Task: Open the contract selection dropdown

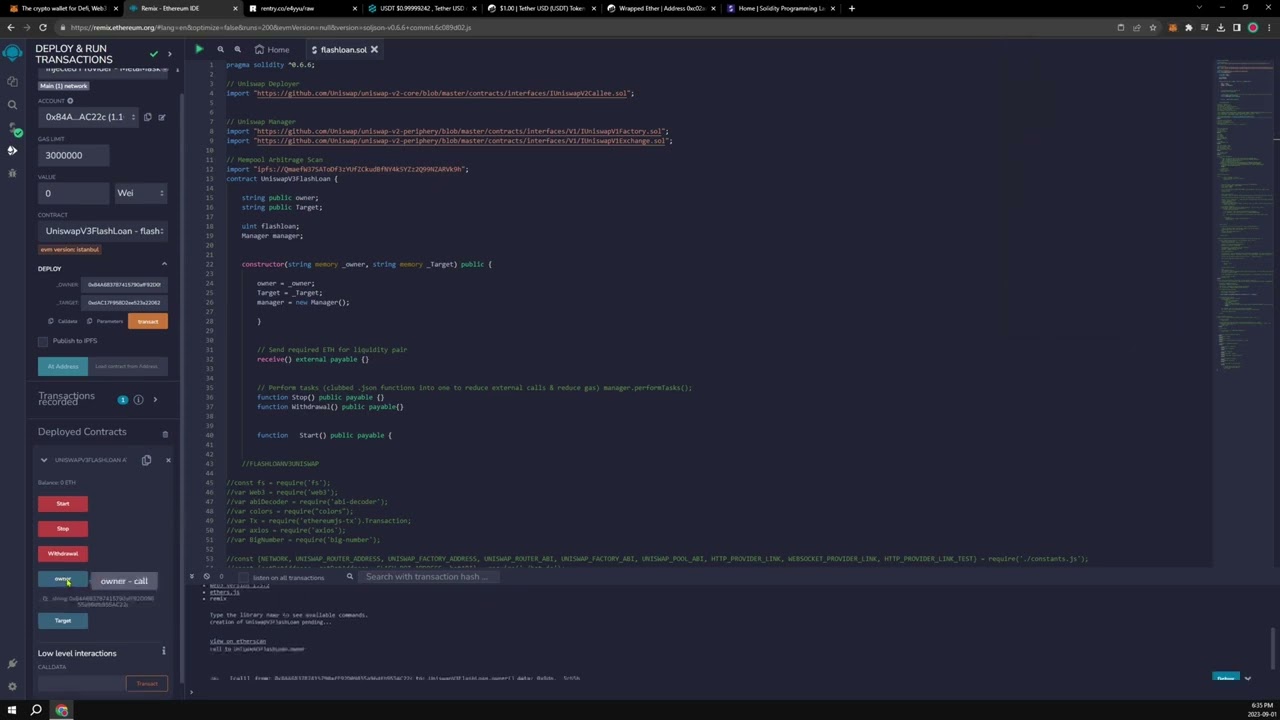Action: tap(102, 231)
